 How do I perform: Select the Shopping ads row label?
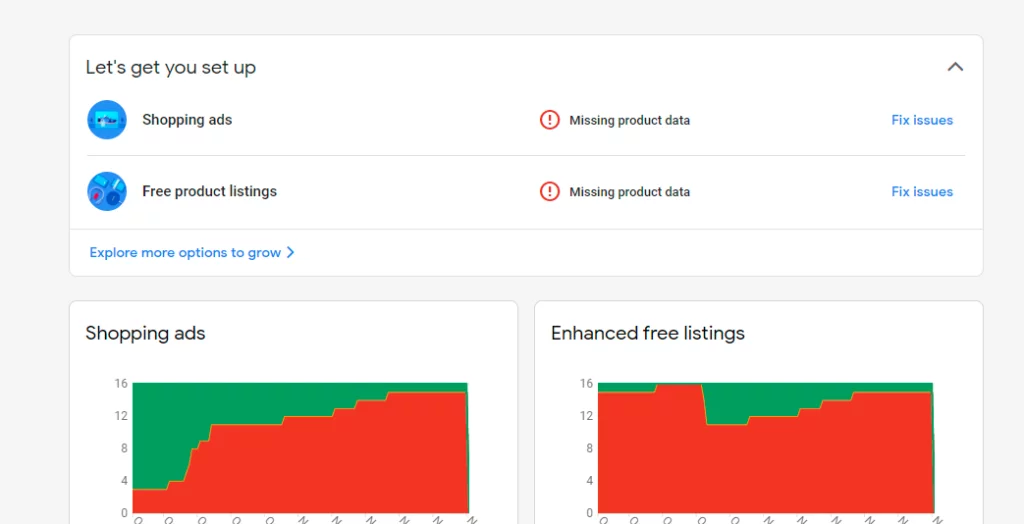tap(187, 120)
